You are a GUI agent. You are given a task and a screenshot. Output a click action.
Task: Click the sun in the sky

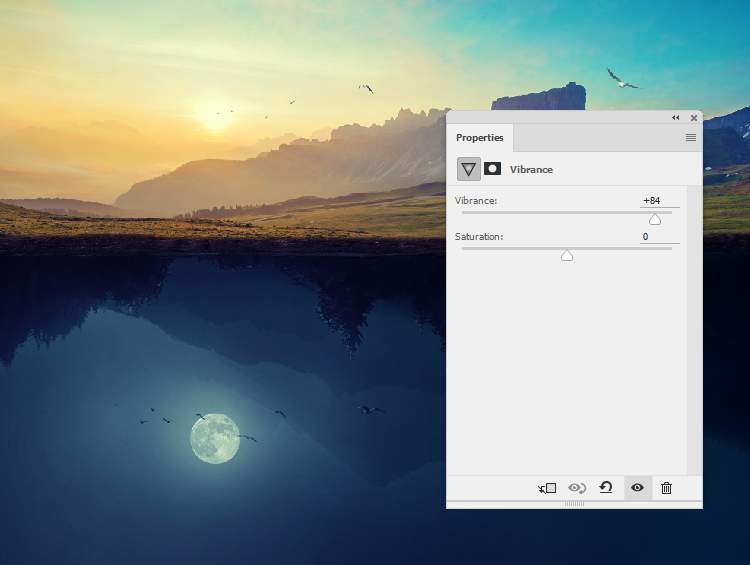click(x=215, y=115)
